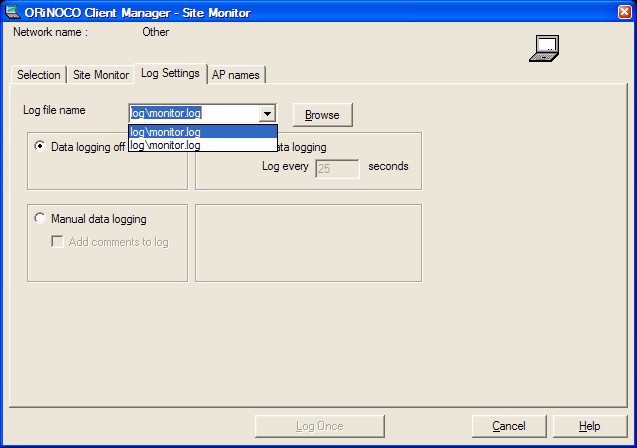This screenshot has width=637, height=448.
Task: Open the AP names tab
Action: tap(236, 75)
